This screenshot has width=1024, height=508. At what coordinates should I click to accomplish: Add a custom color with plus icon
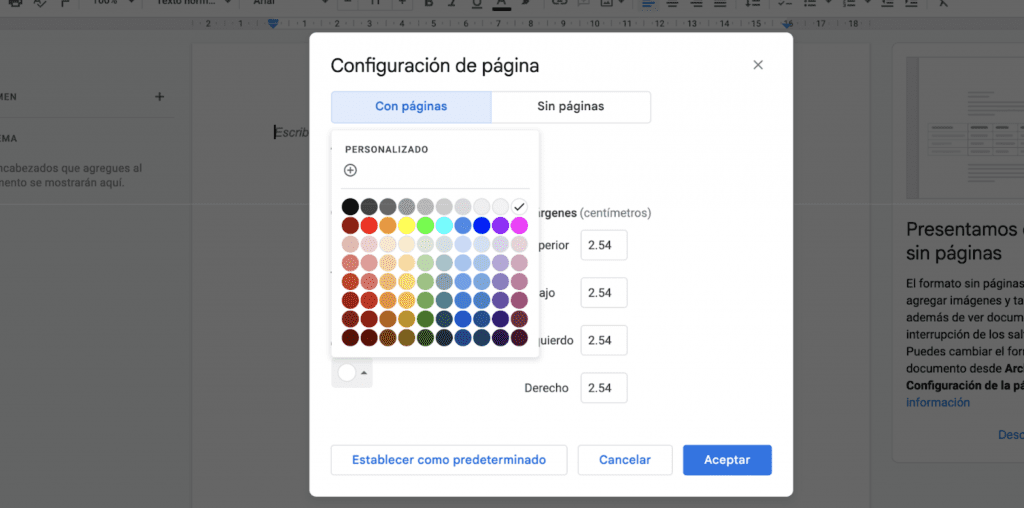click(x=350, y=171)
